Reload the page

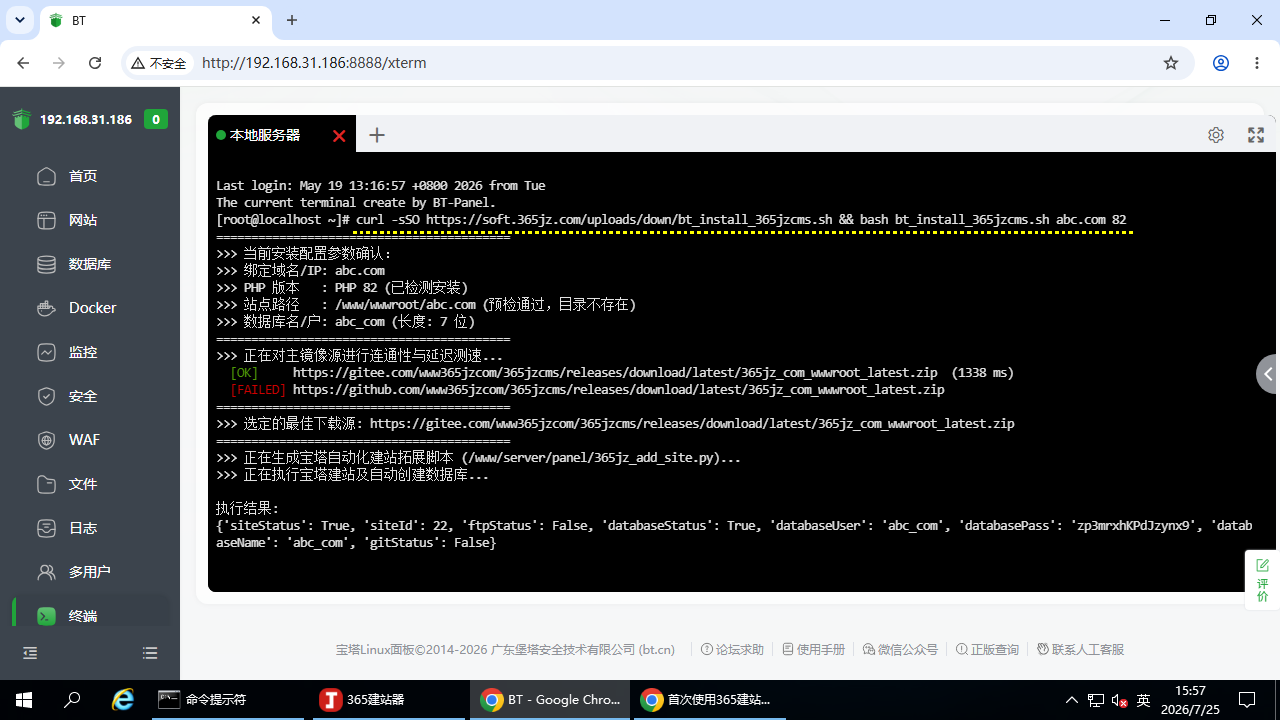[95, 63]
